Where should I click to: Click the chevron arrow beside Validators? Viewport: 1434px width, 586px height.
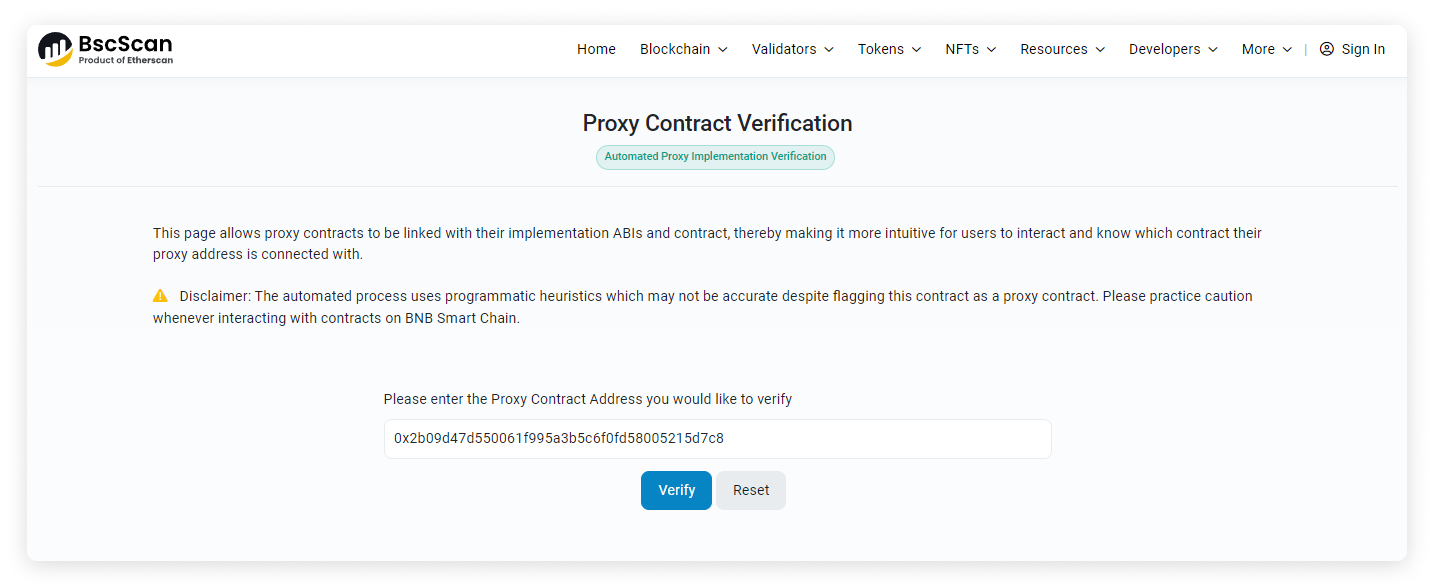click(x=828, y=50)
